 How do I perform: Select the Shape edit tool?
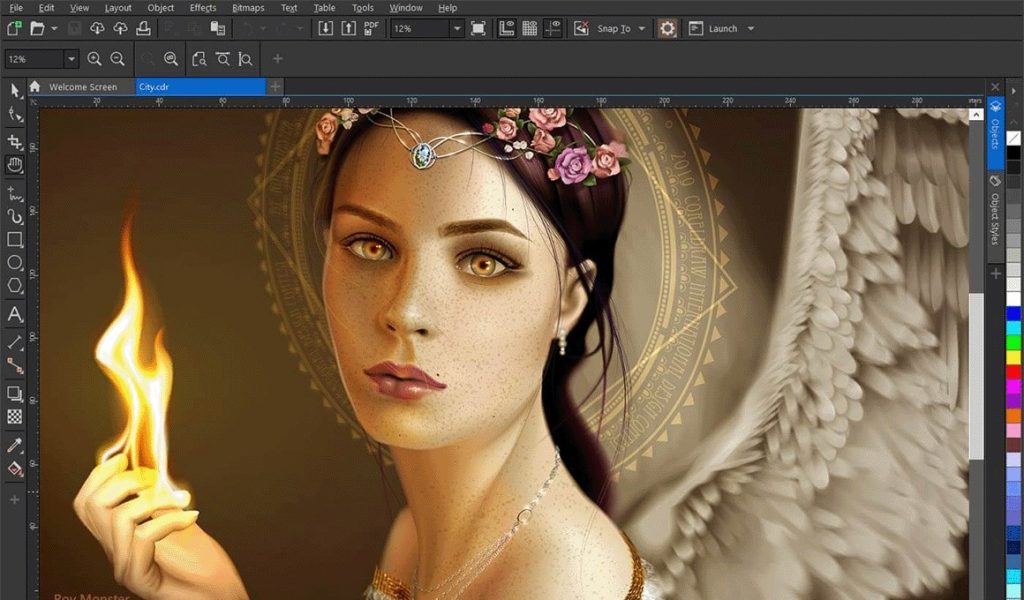coord(14,115)
